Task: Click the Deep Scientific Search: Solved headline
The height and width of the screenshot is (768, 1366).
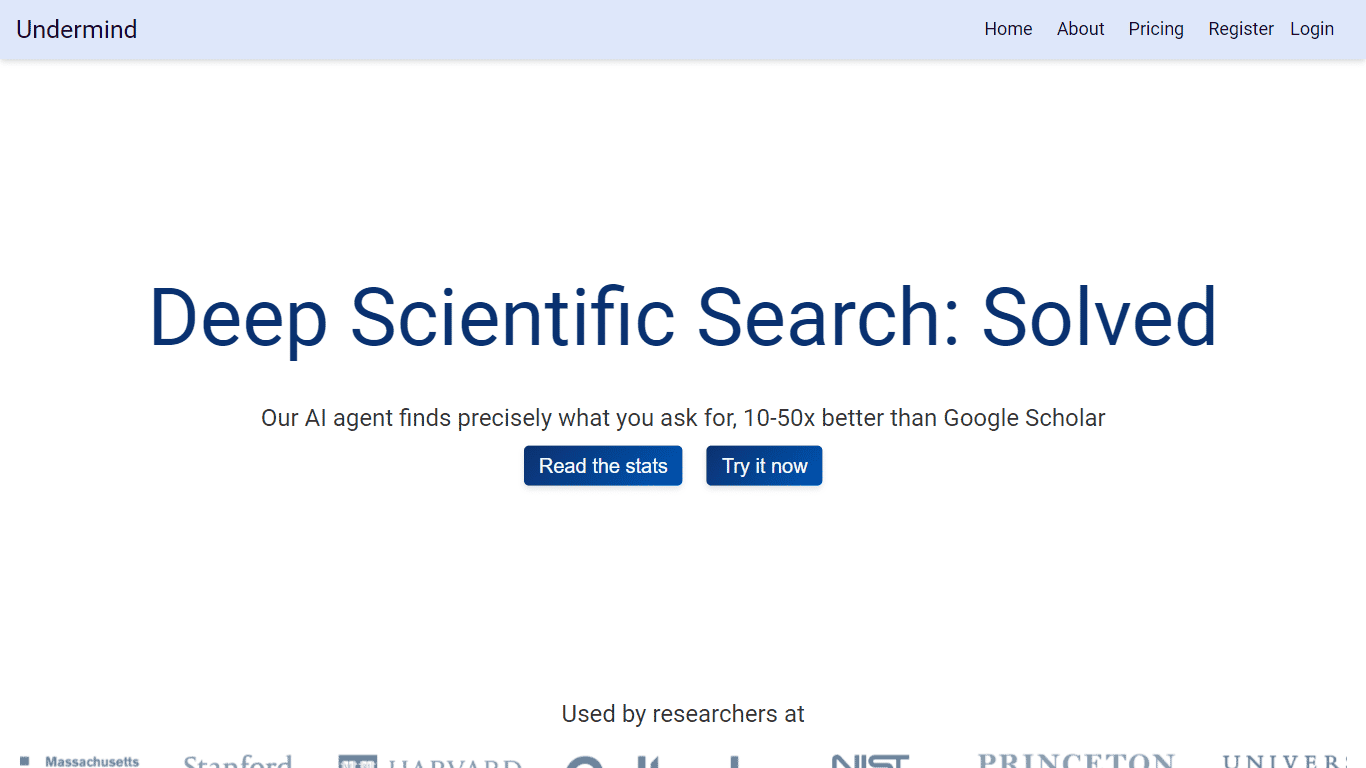Action: [683, 317]
